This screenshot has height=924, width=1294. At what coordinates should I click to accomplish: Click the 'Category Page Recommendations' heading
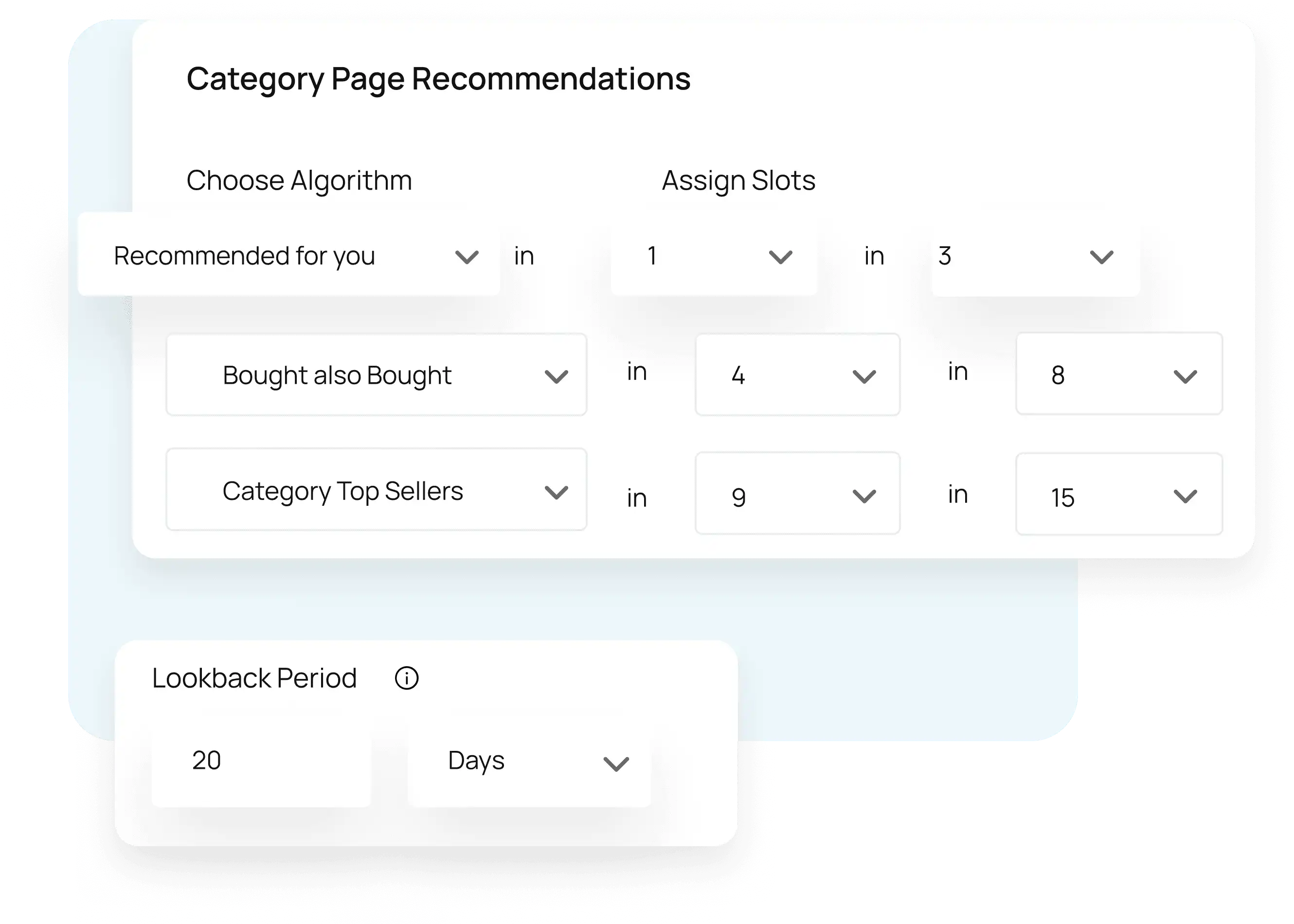[x=438, y=78]
